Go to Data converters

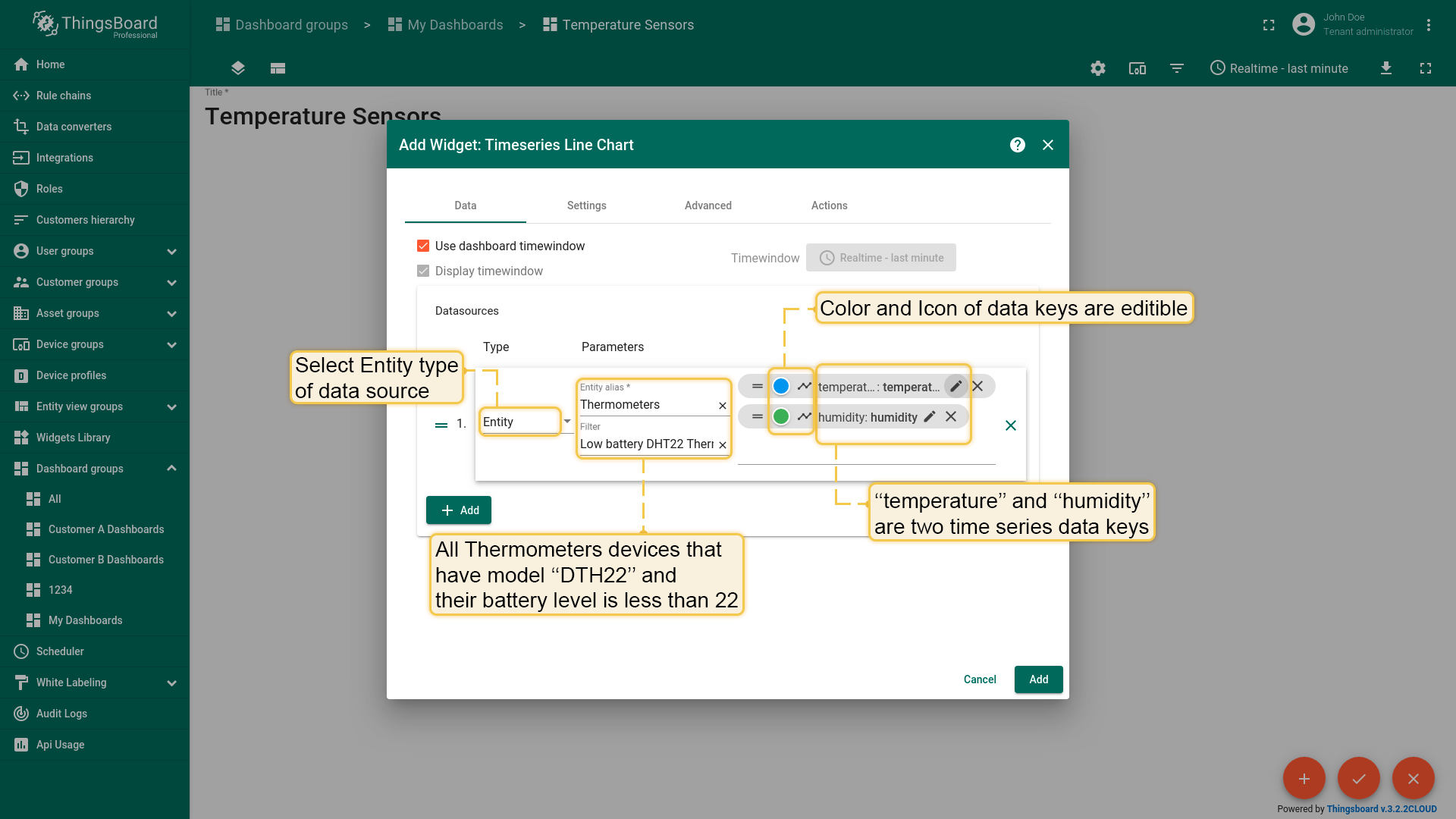point(95,127)
